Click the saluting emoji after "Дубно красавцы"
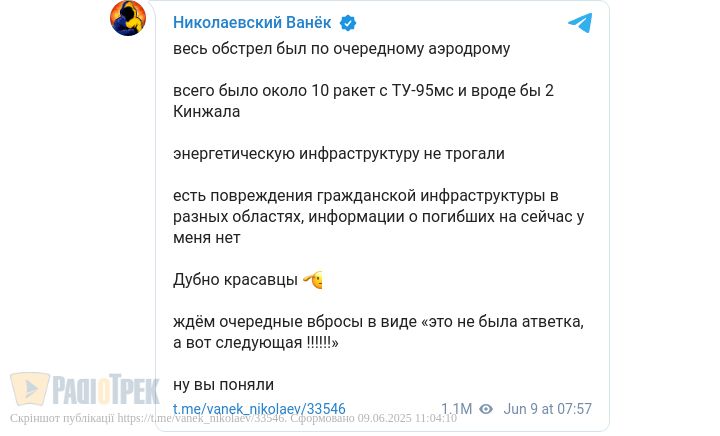Image resolution: width=720 pixels, height=436 pixels. 312,280
